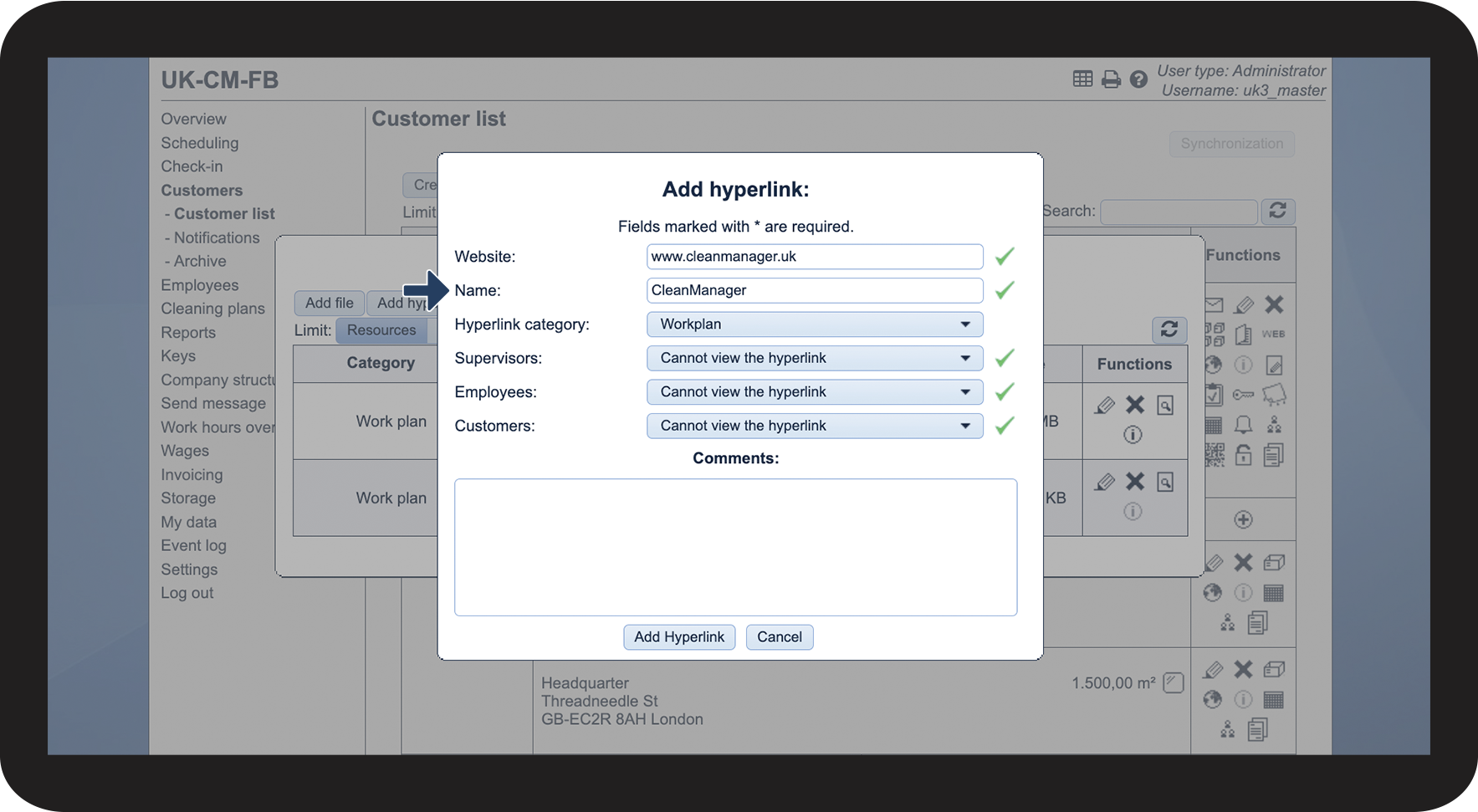Select Notifications under Customers

coord(217,237)
